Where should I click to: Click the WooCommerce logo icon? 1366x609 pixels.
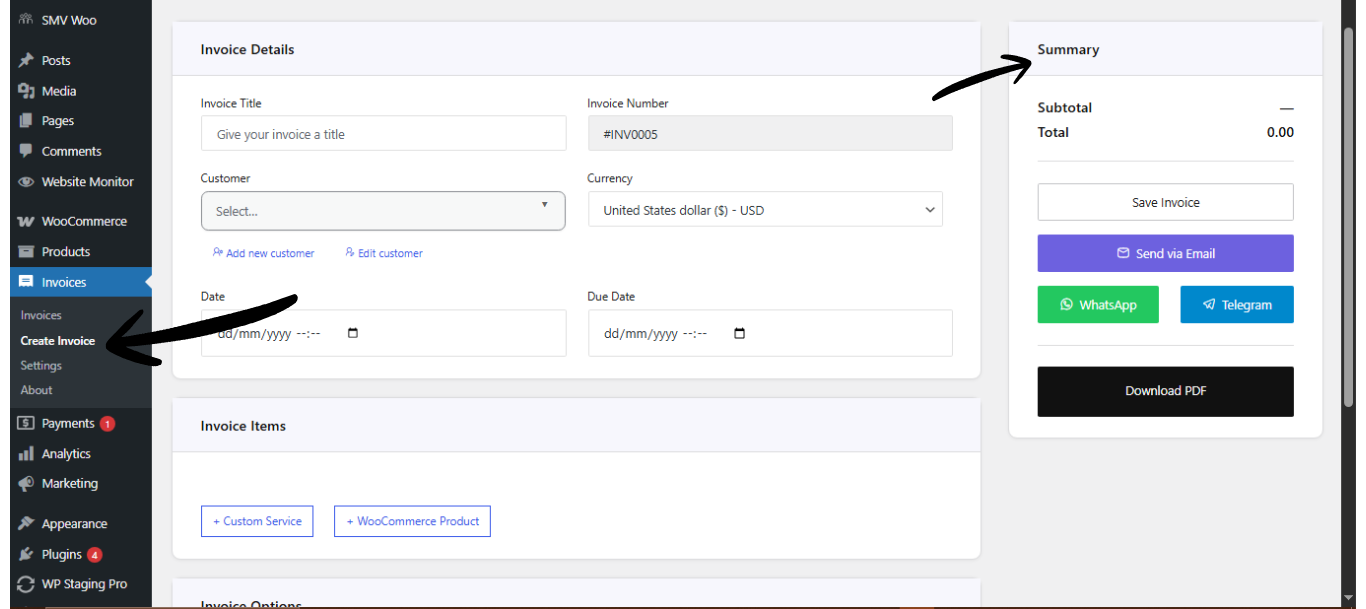point(26,222)
